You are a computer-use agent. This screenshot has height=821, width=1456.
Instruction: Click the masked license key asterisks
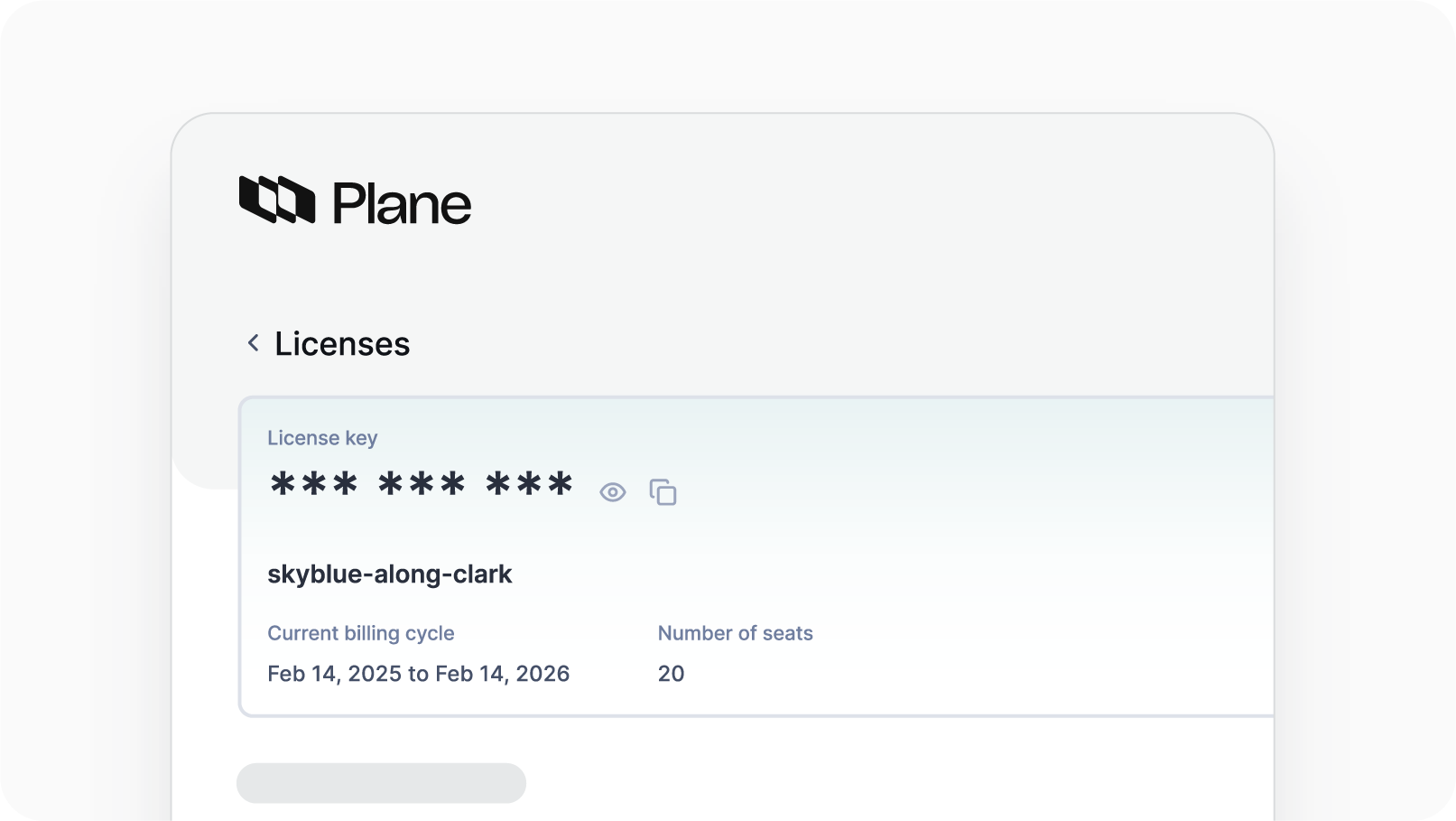point(422,485)
